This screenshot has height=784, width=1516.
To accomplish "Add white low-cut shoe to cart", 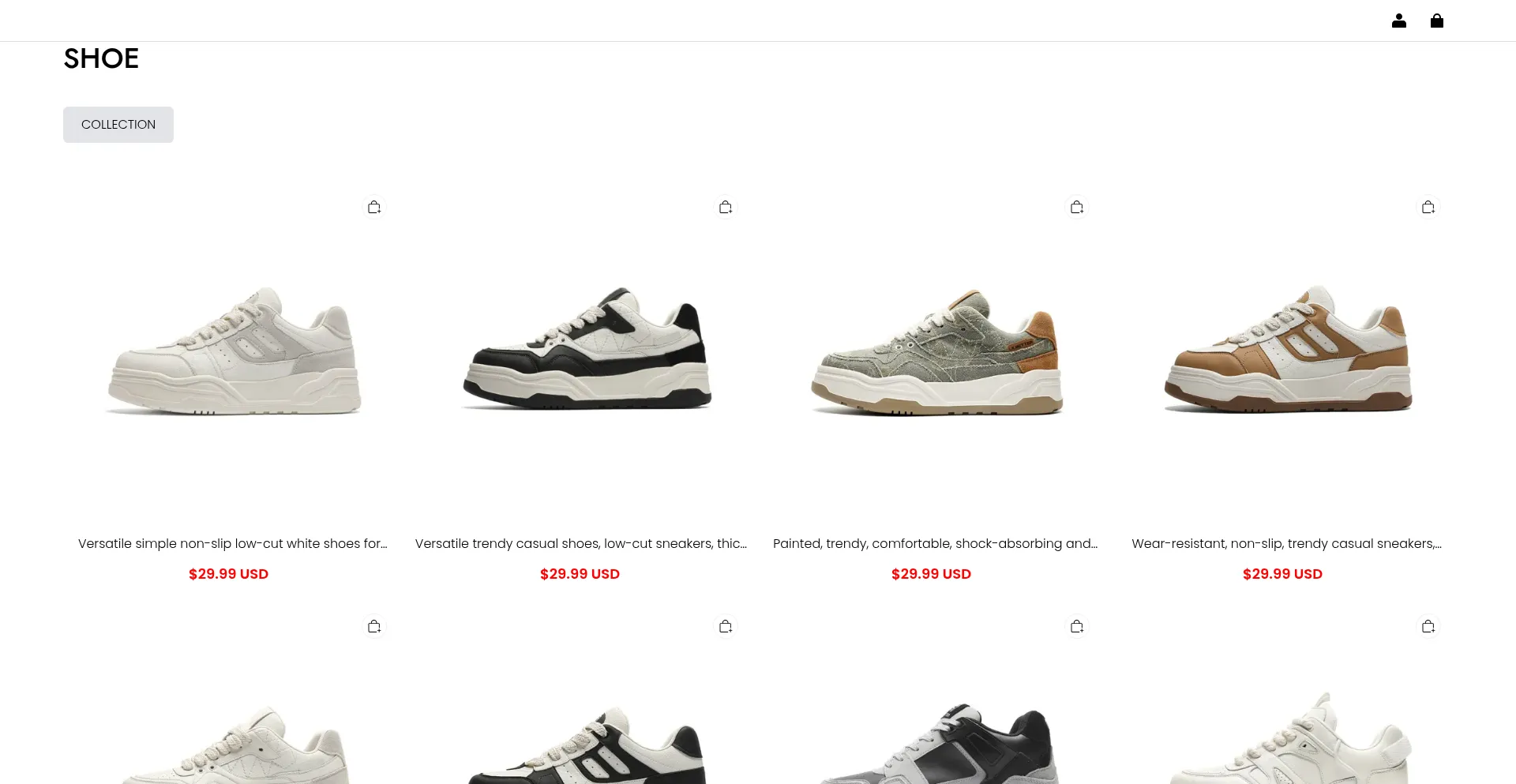I will (374, 207).
